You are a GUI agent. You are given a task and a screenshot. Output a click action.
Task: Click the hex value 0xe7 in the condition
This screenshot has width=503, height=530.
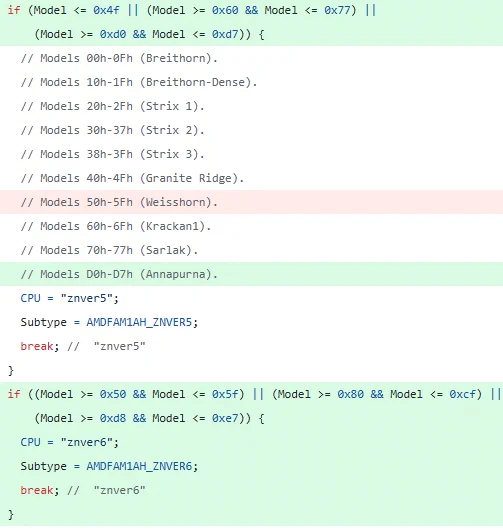click(x=225, y=418)
